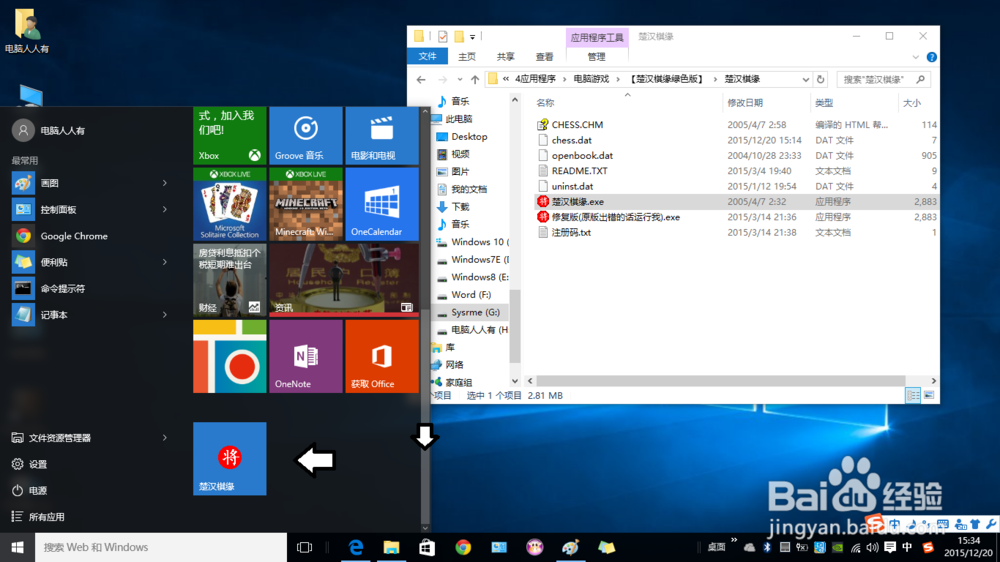Viewport: 1000px width, 562px height.
Task: Open Groove 音乐 tile
Action: pyautogui.click(x=305, y=136)
